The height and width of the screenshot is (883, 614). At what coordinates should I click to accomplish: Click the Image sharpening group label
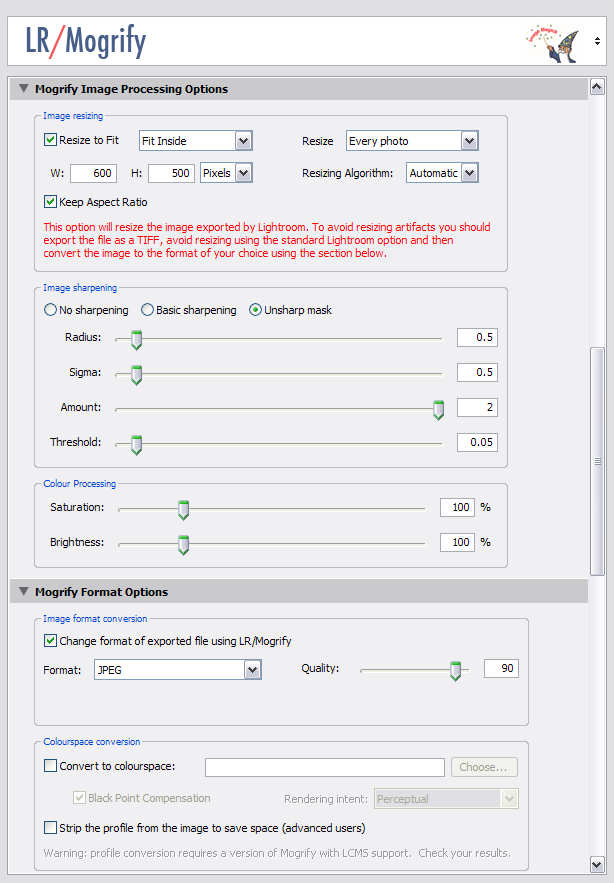80,288
